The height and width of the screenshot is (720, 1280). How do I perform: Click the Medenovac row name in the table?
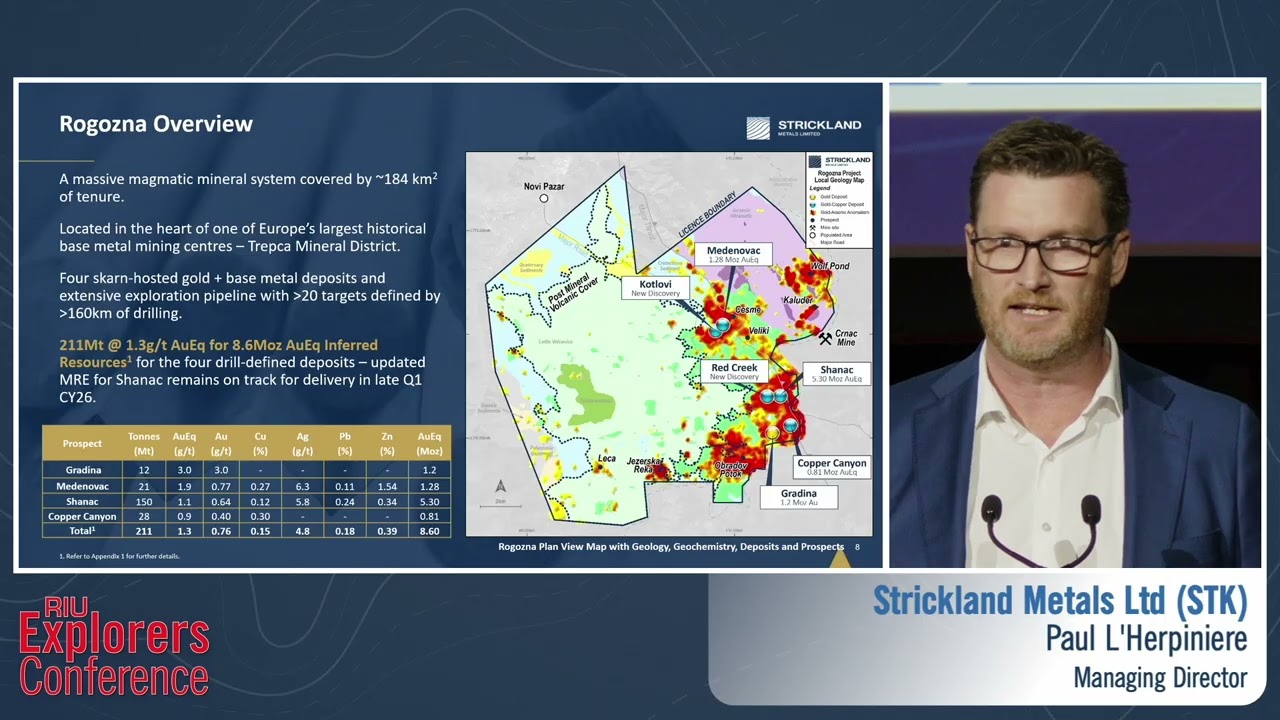coord(83,486)
